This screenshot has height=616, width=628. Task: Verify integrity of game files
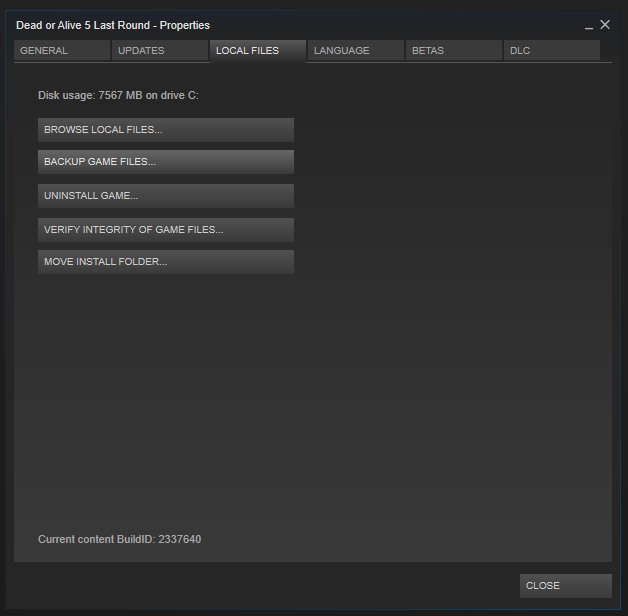[x=166, y=230]
